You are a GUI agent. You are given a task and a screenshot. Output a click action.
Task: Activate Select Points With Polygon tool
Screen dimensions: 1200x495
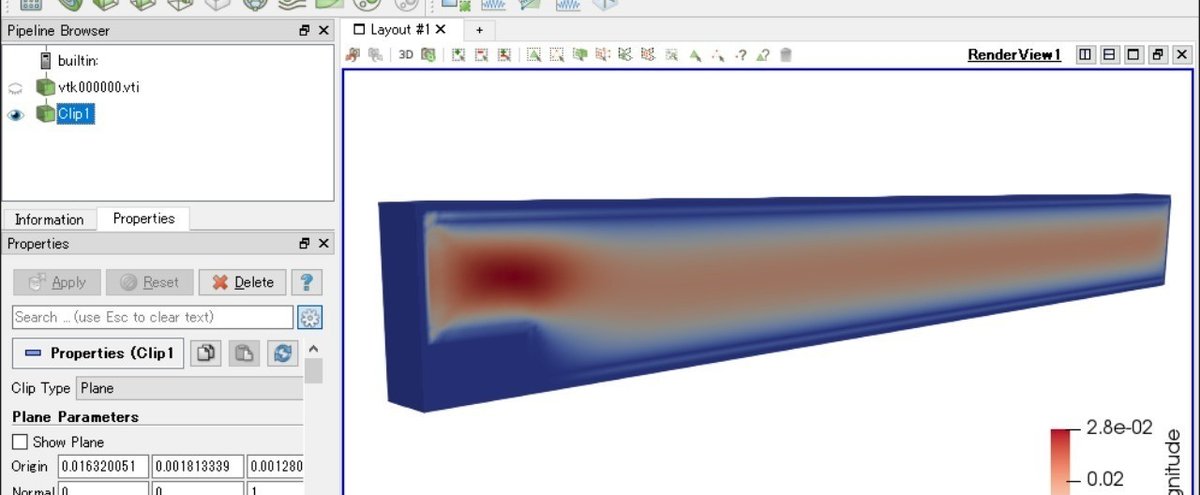tap(648, 55)
